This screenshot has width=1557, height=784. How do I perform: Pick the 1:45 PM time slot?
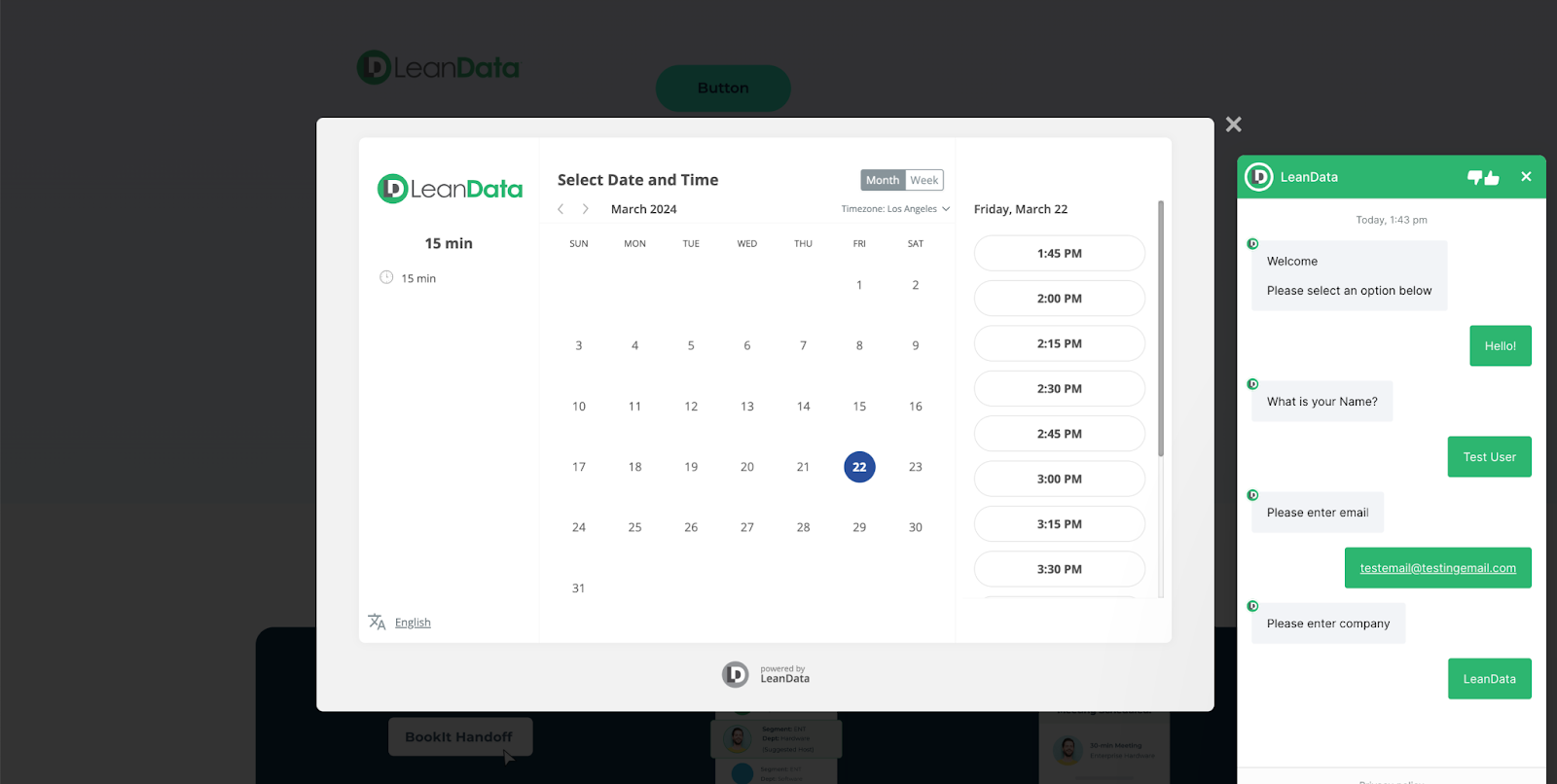(1059, 254)
